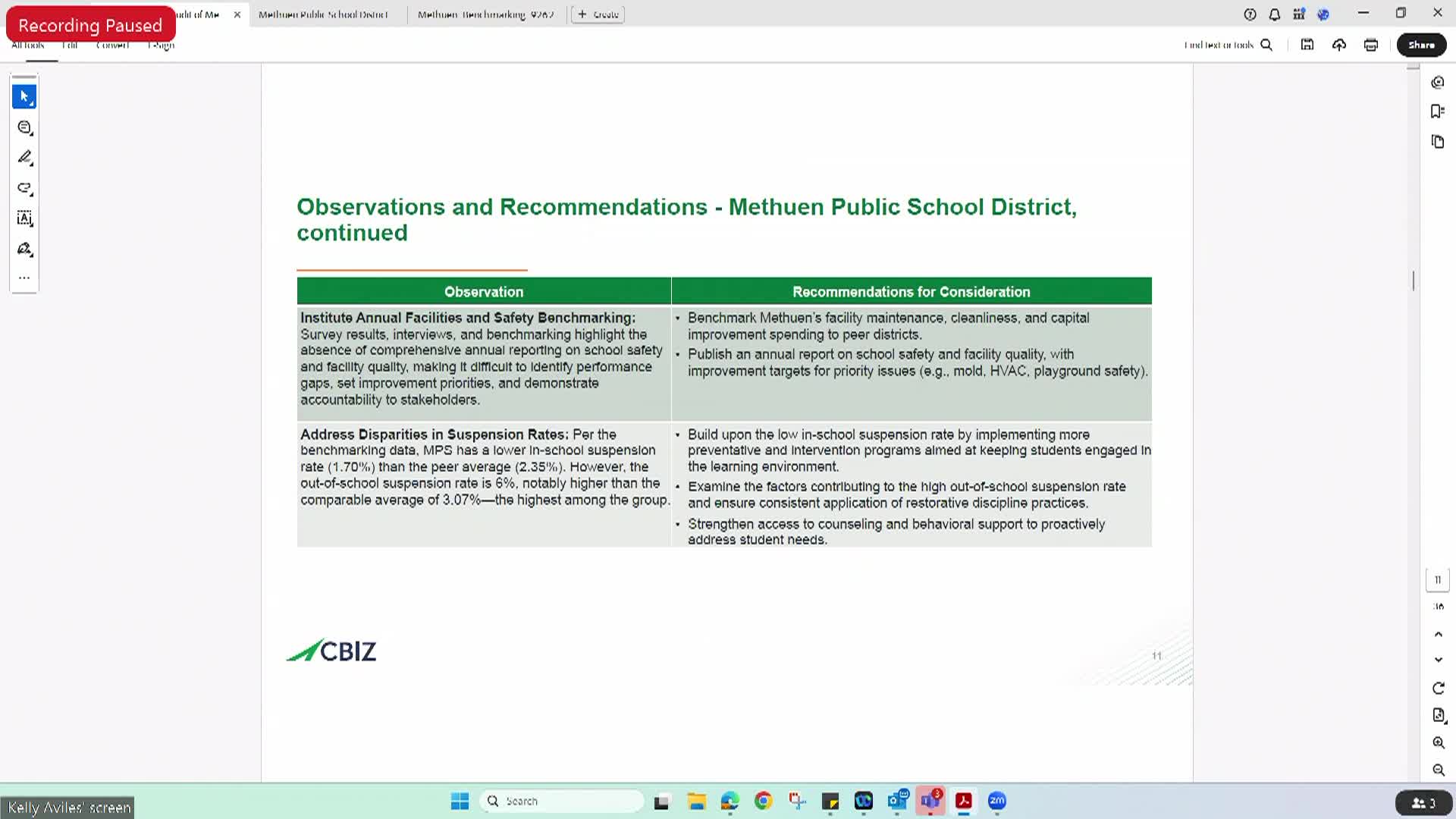The height and width of the screenshot is (819, 1456).
Task: Go to previous page with up chevron
Action: tap(1439, 634)
